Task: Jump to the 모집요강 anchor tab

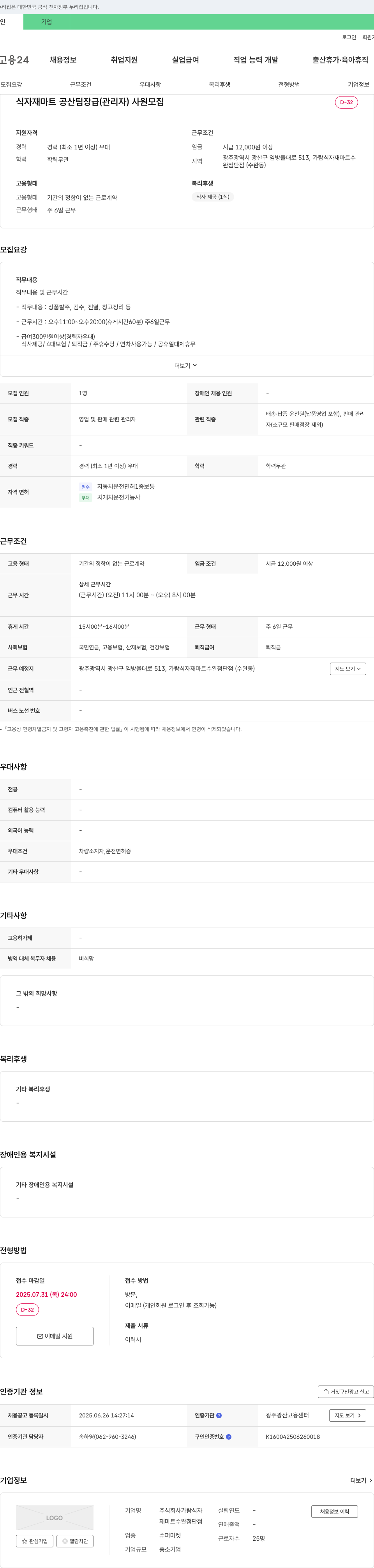Action: click(11, 84)
